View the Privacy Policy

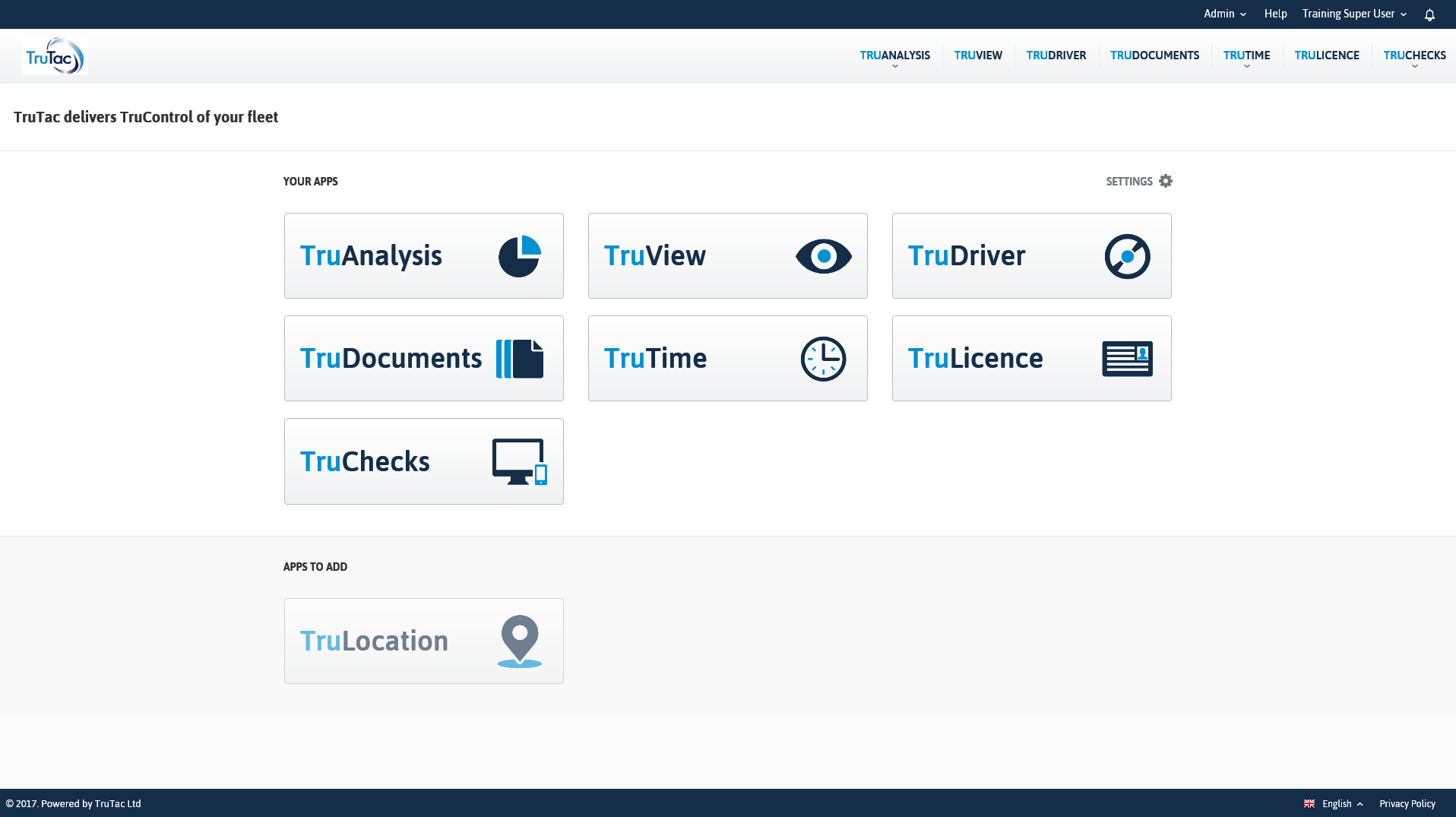[x=1407, y=803]
